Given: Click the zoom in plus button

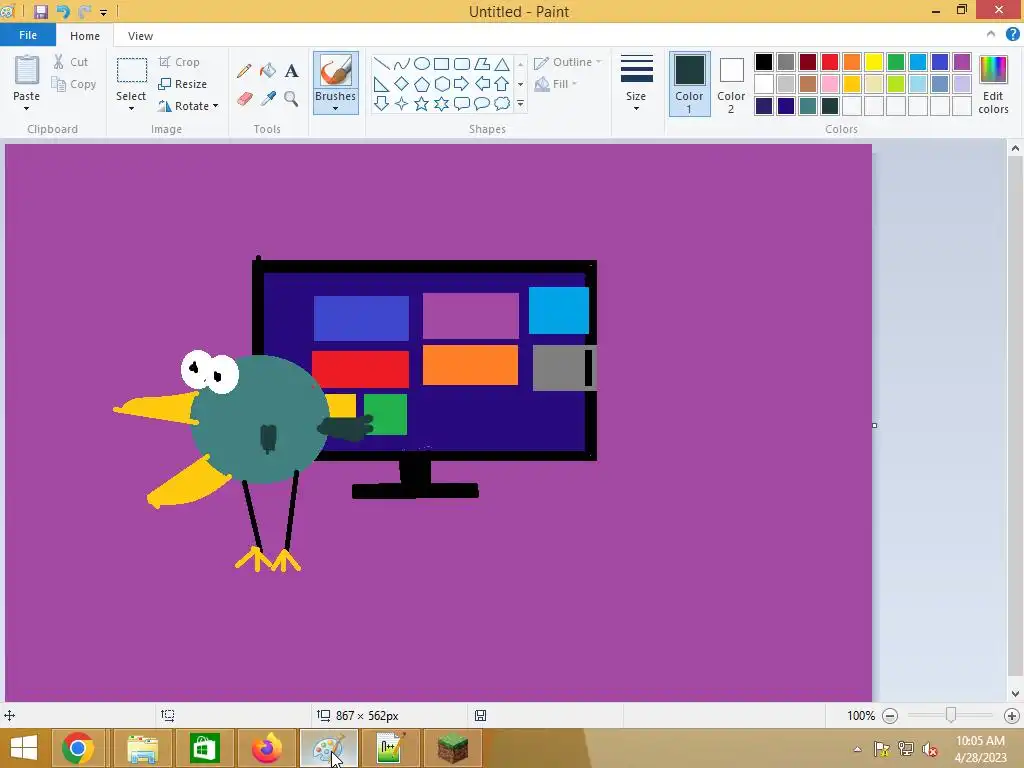Looking at the screenshot, I should (x=1012, y=716).
